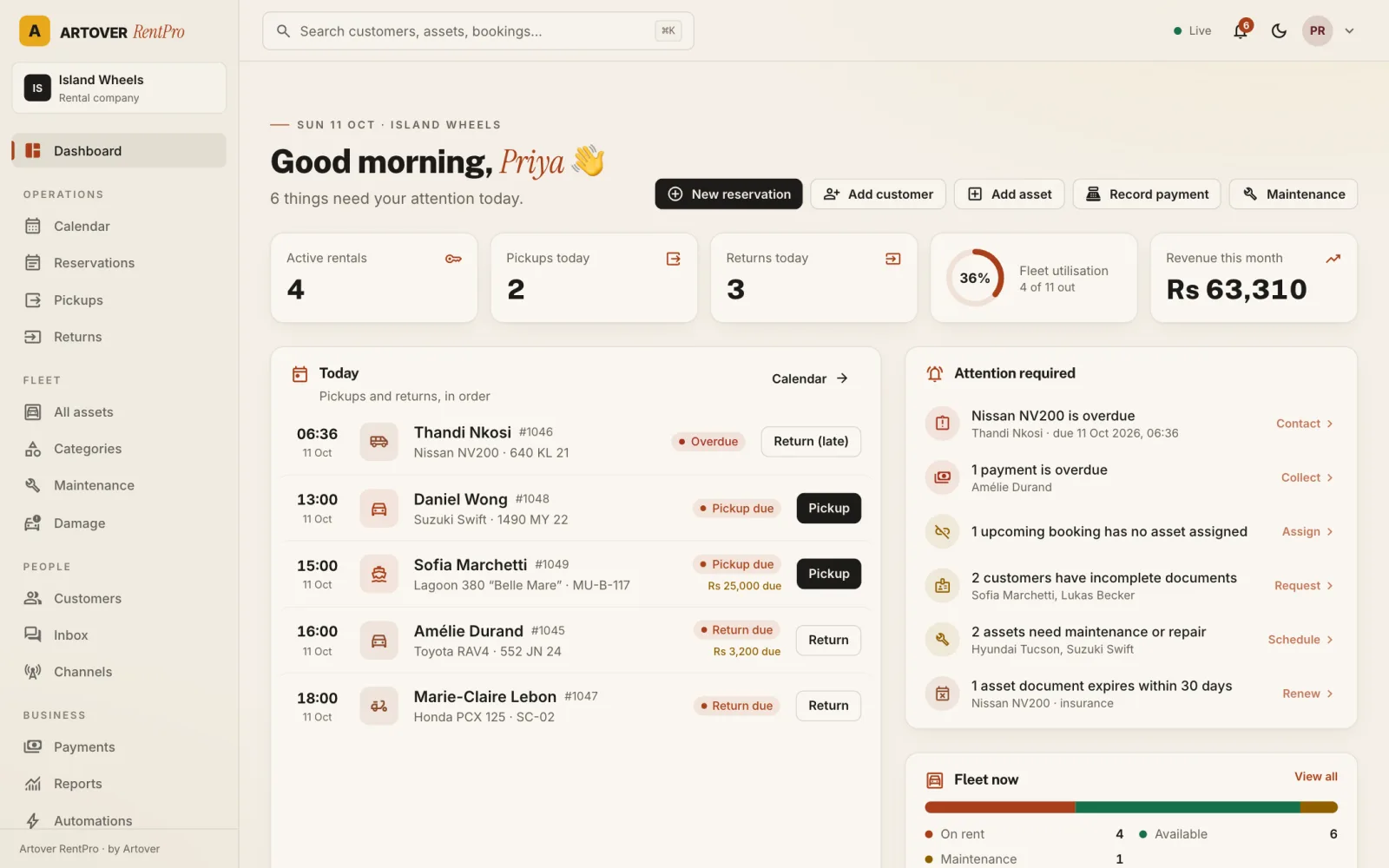
Task: Click Return (late) for Thandi Nkosi
Action: click(811, 441)
